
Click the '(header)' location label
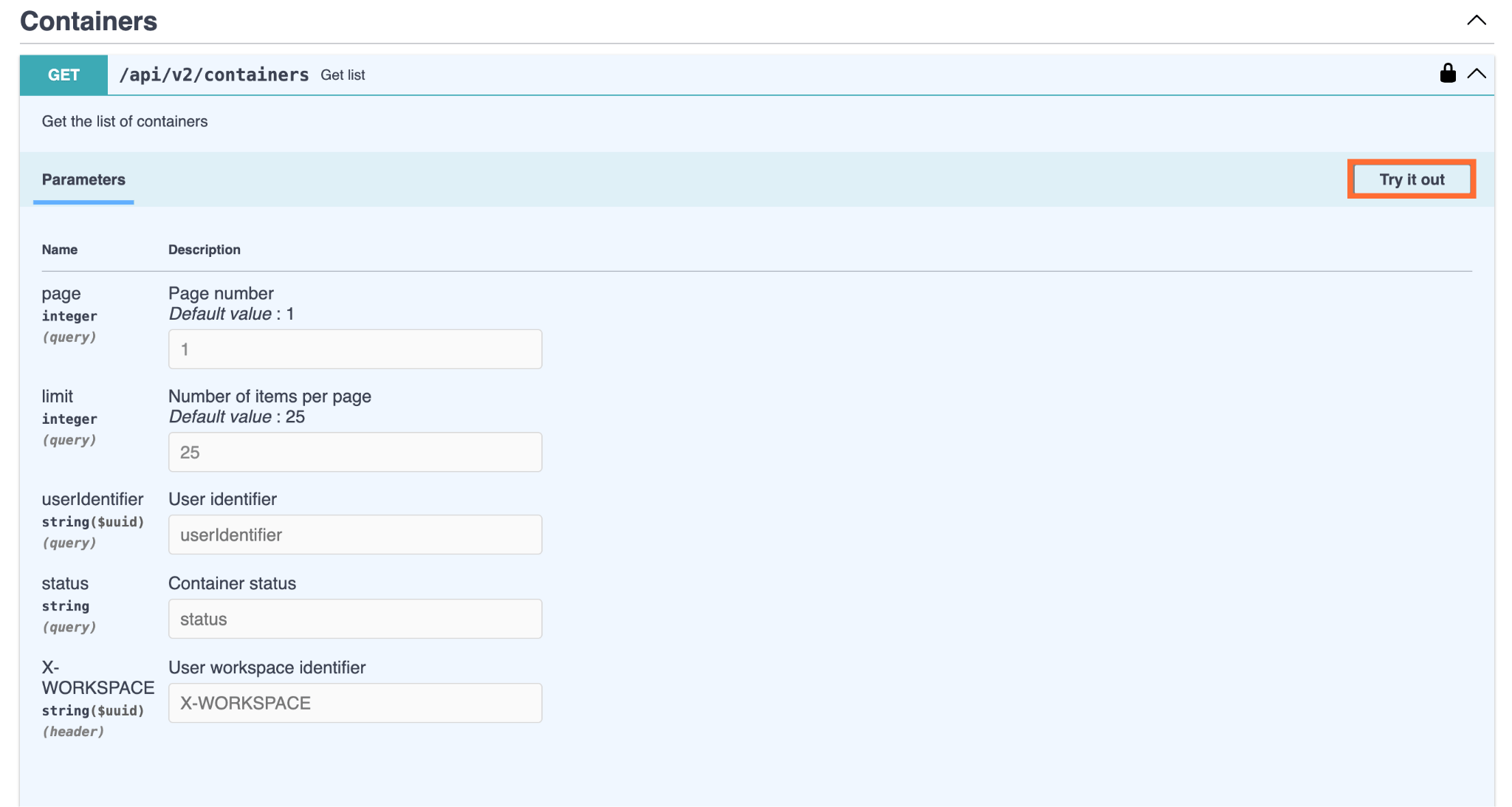73,732
